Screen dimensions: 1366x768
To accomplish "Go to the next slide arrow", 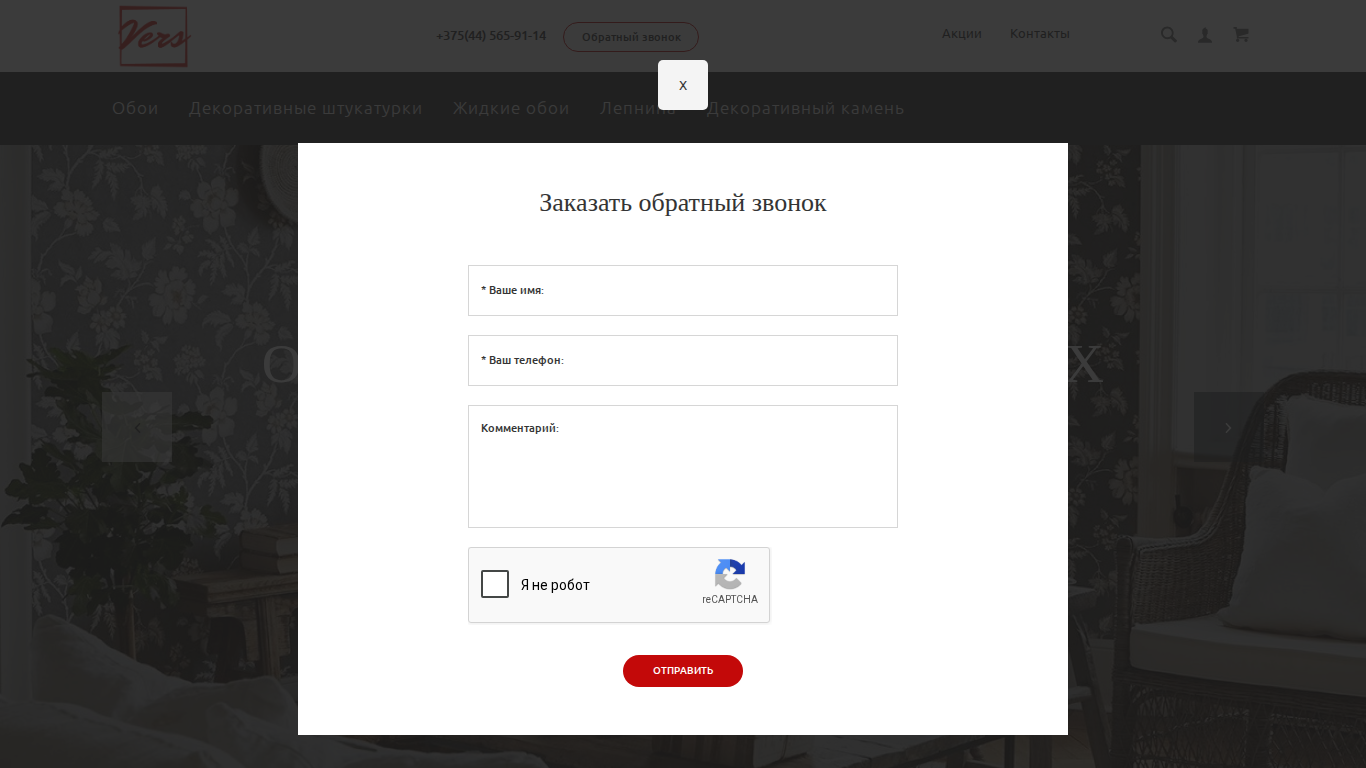I will [x=1229, y=427].
